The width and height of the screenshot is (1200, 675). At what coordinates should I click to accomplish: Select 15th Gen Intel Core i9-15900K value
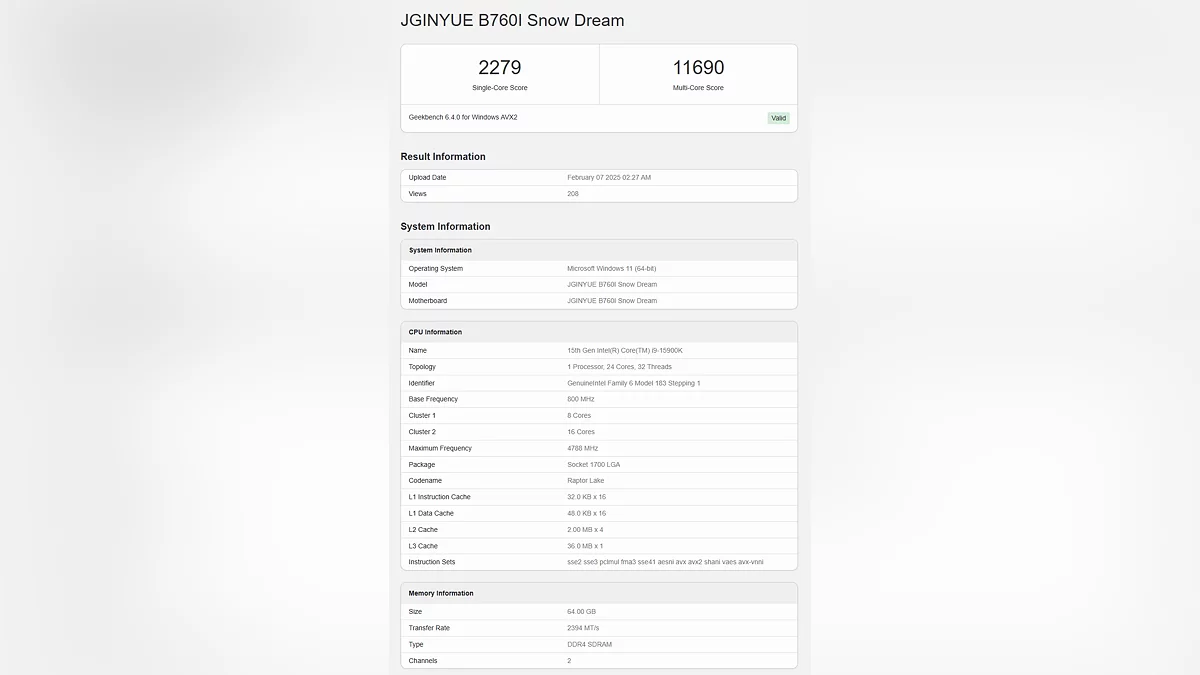click(x=625, y=350)
